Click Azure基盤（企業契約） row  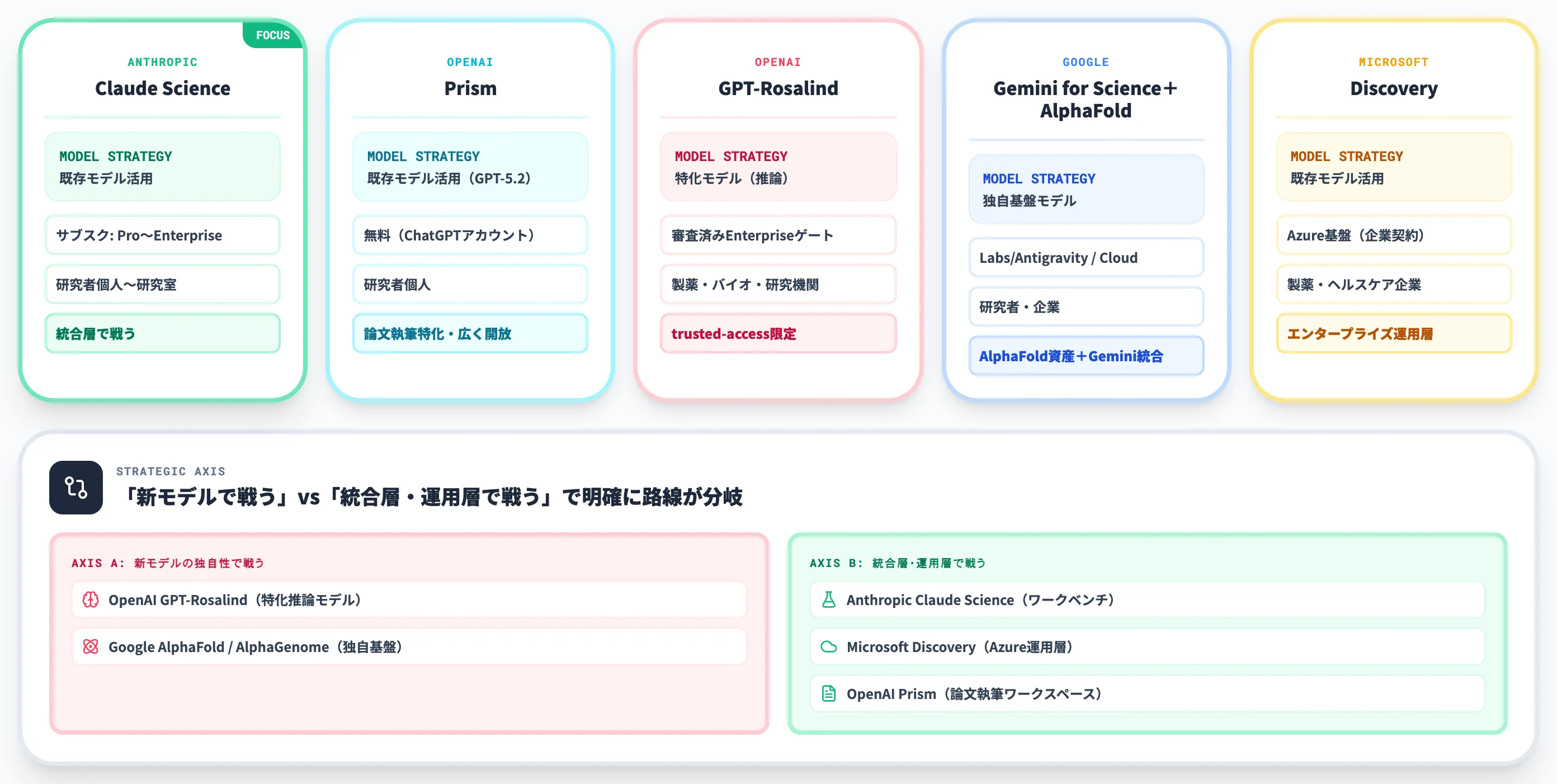1394,235
